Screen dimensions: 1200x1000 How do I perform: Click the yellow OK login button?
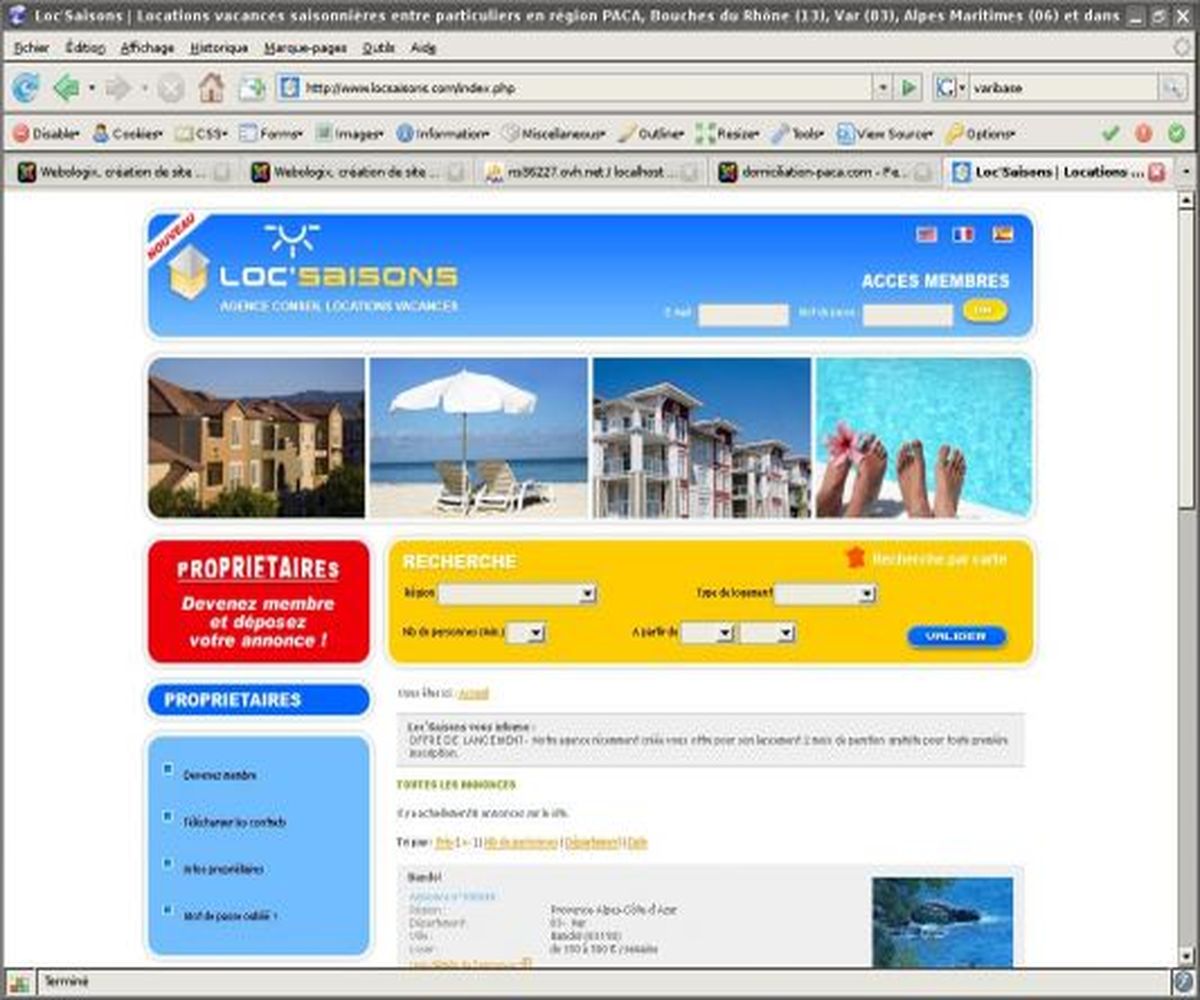[985, 311]
